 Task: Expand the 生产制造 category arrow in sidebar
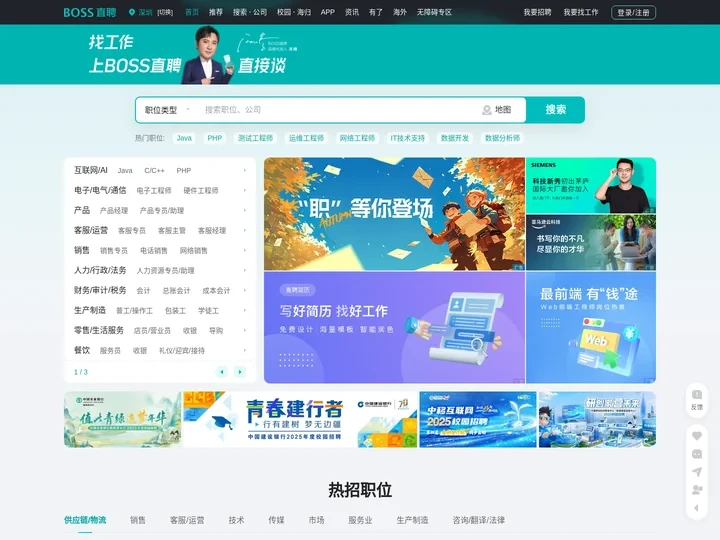coord(245,310)
